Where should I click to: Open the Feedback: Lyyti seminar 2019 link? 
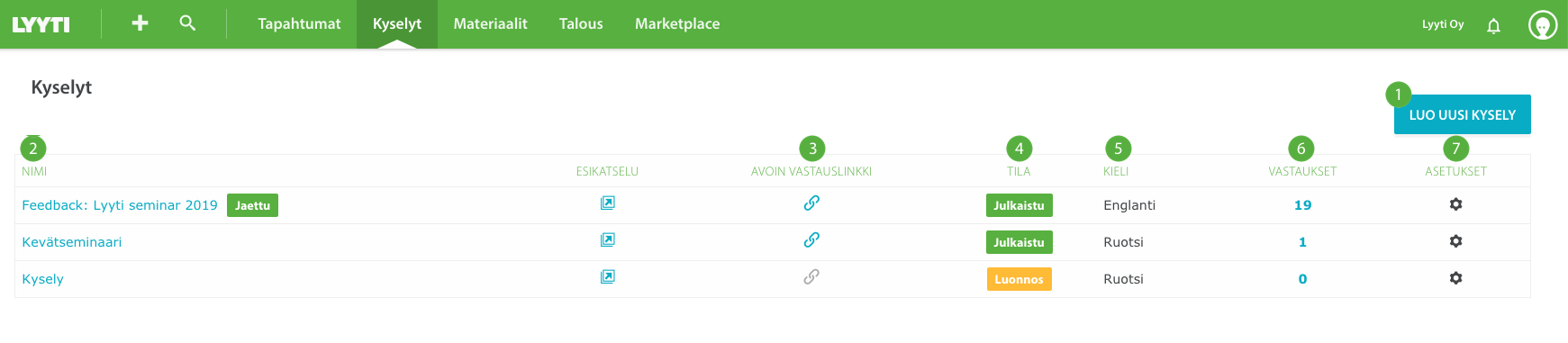click(x=120, y=205)
